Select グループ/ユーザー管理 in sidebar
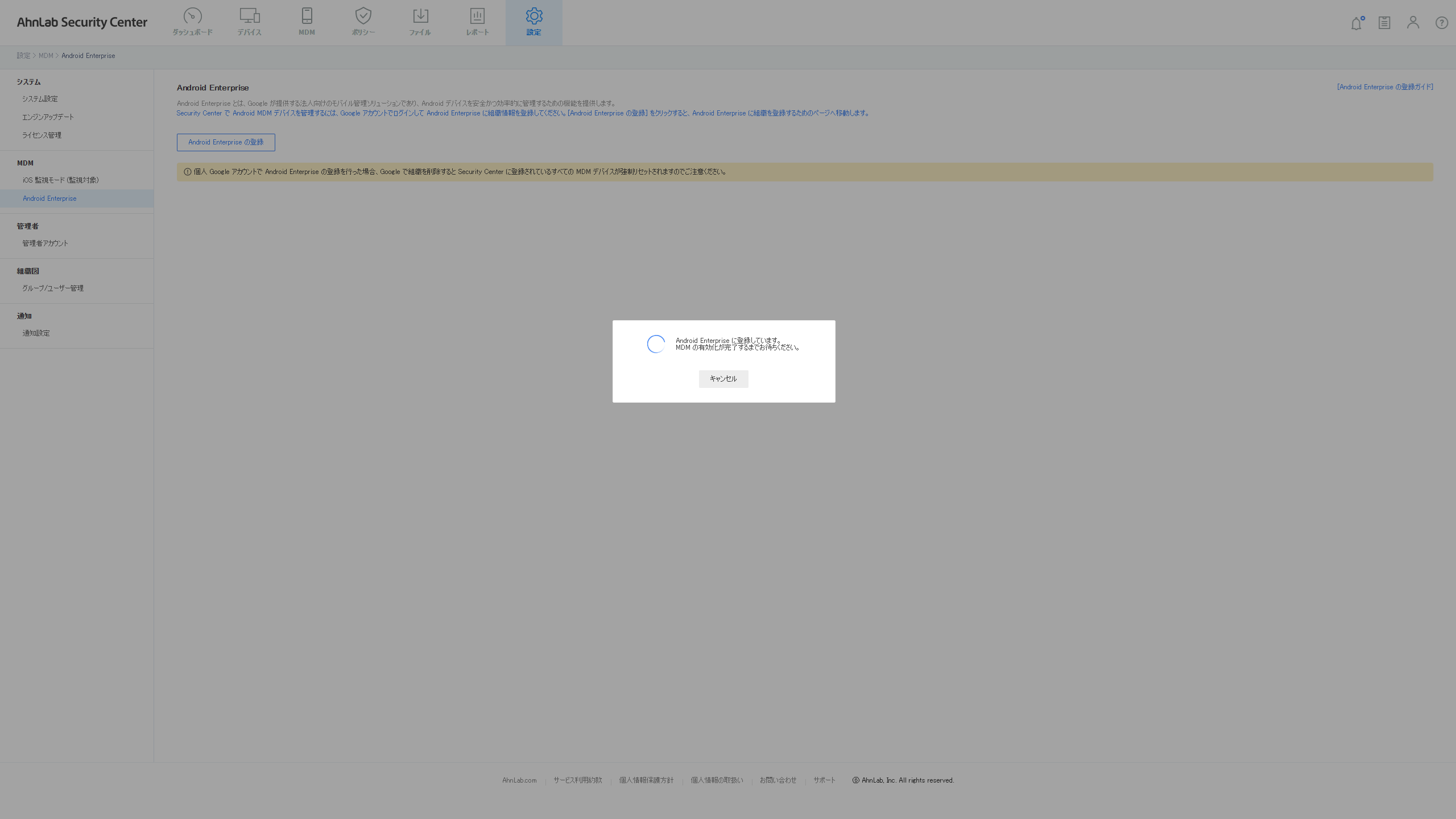Viewport: 1456px width, 819px height. click(x=53, y=288)
